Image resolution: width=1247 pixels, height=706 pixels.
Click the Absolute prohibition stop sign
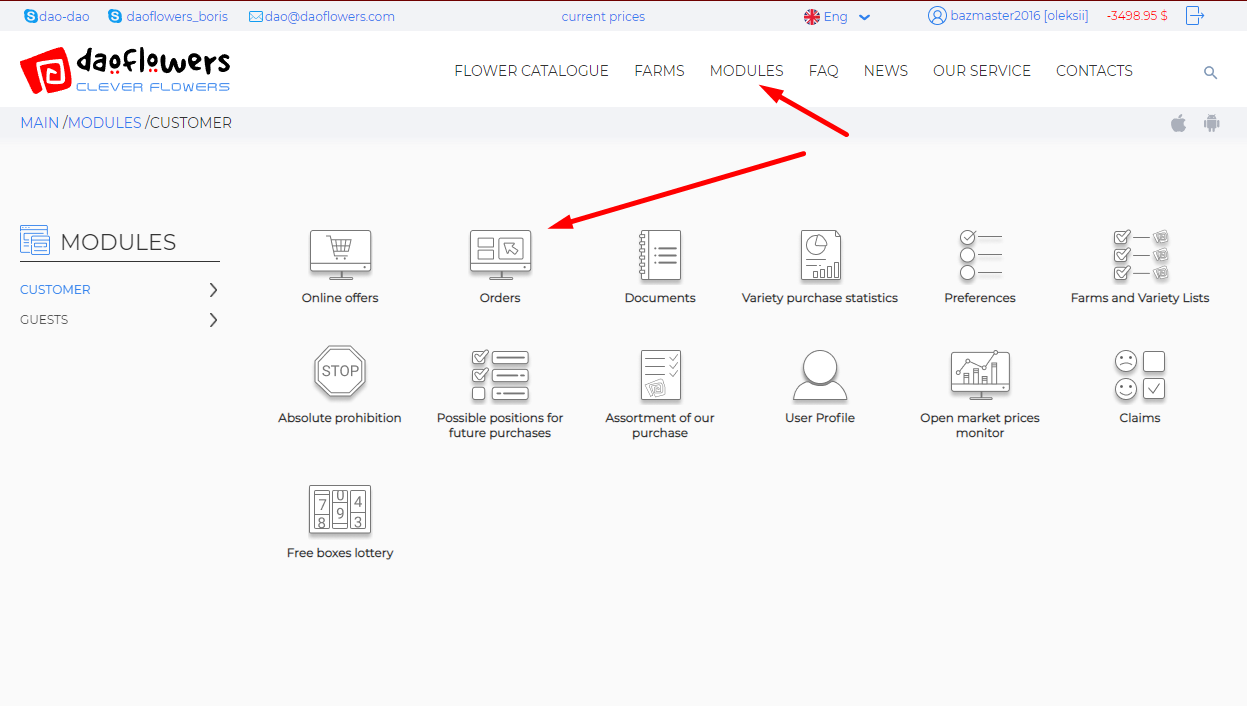[340, 372]
